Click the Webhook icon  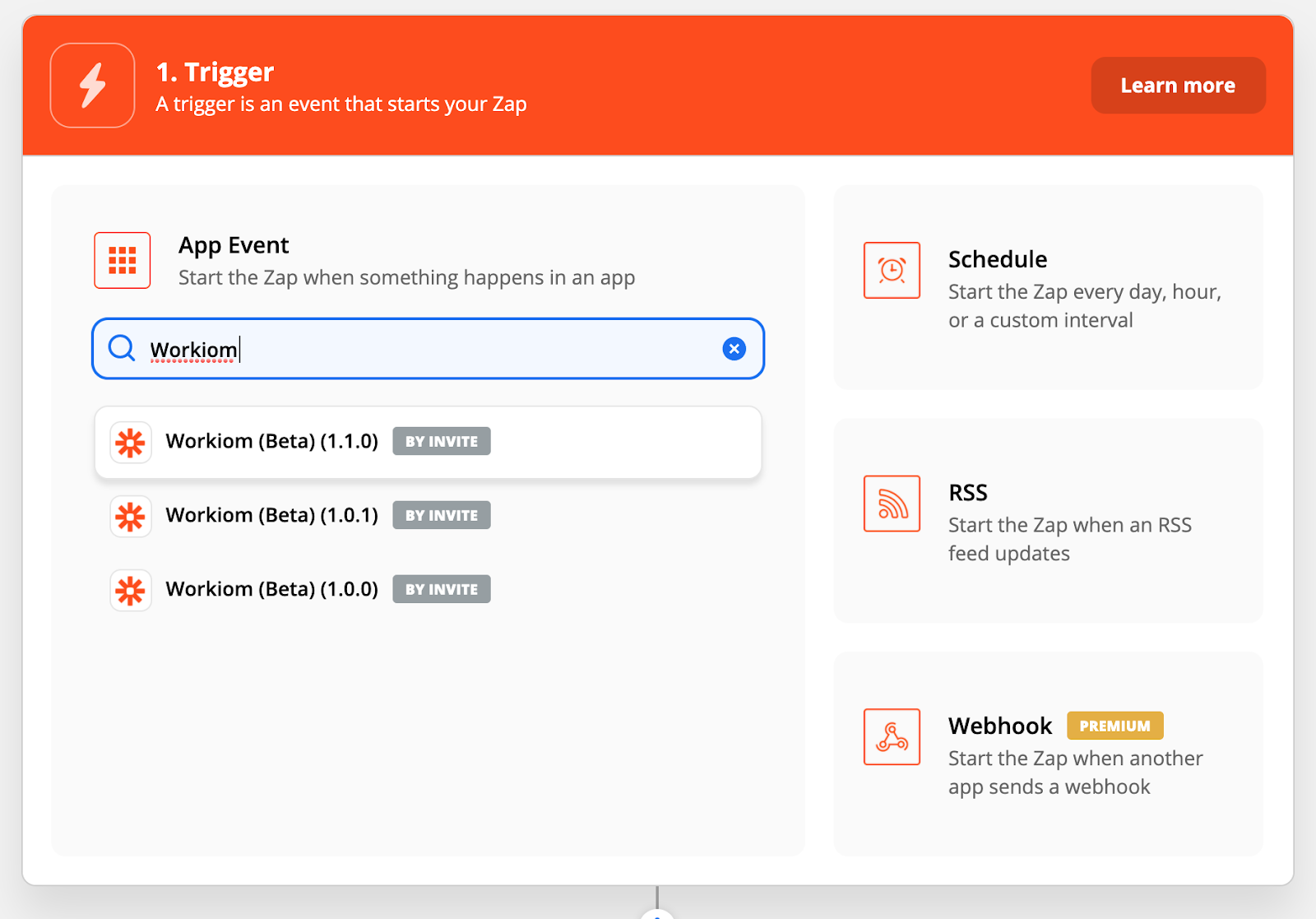point(892,736)
